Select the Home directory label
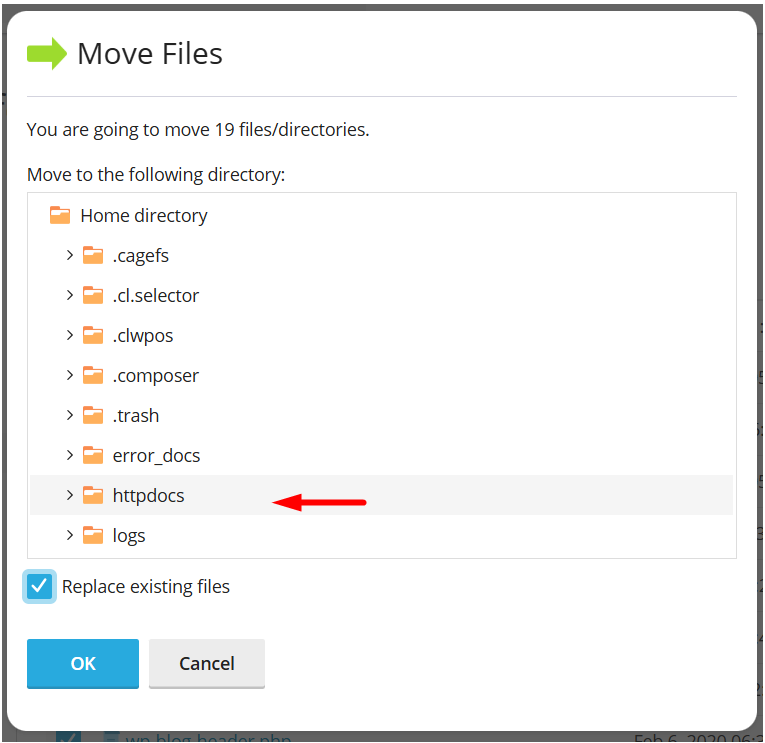The image size is (765, 743). [144, 215]
